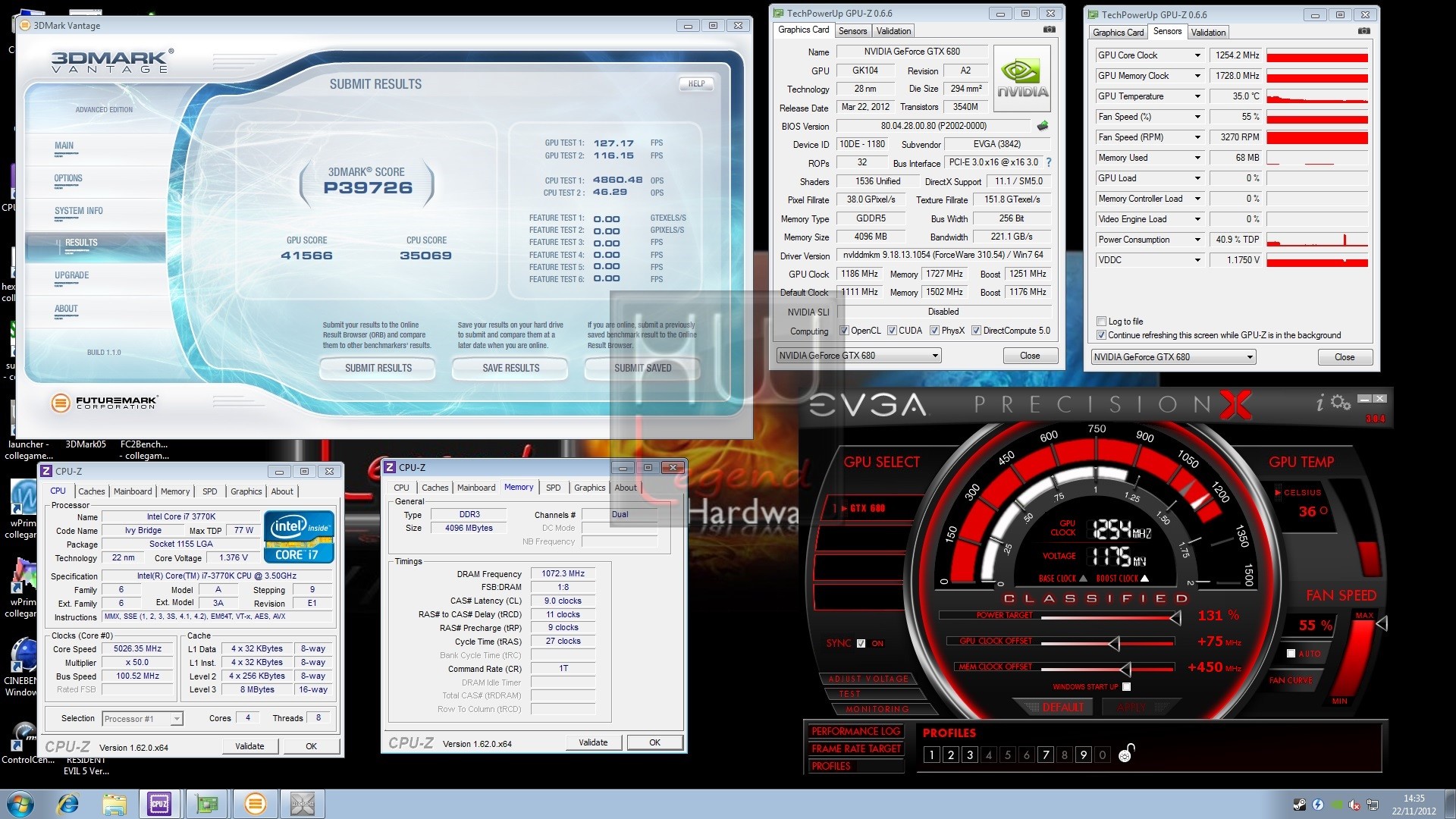
Task: Open Fan Curve in Precision X
Action: click(1290, 680)
